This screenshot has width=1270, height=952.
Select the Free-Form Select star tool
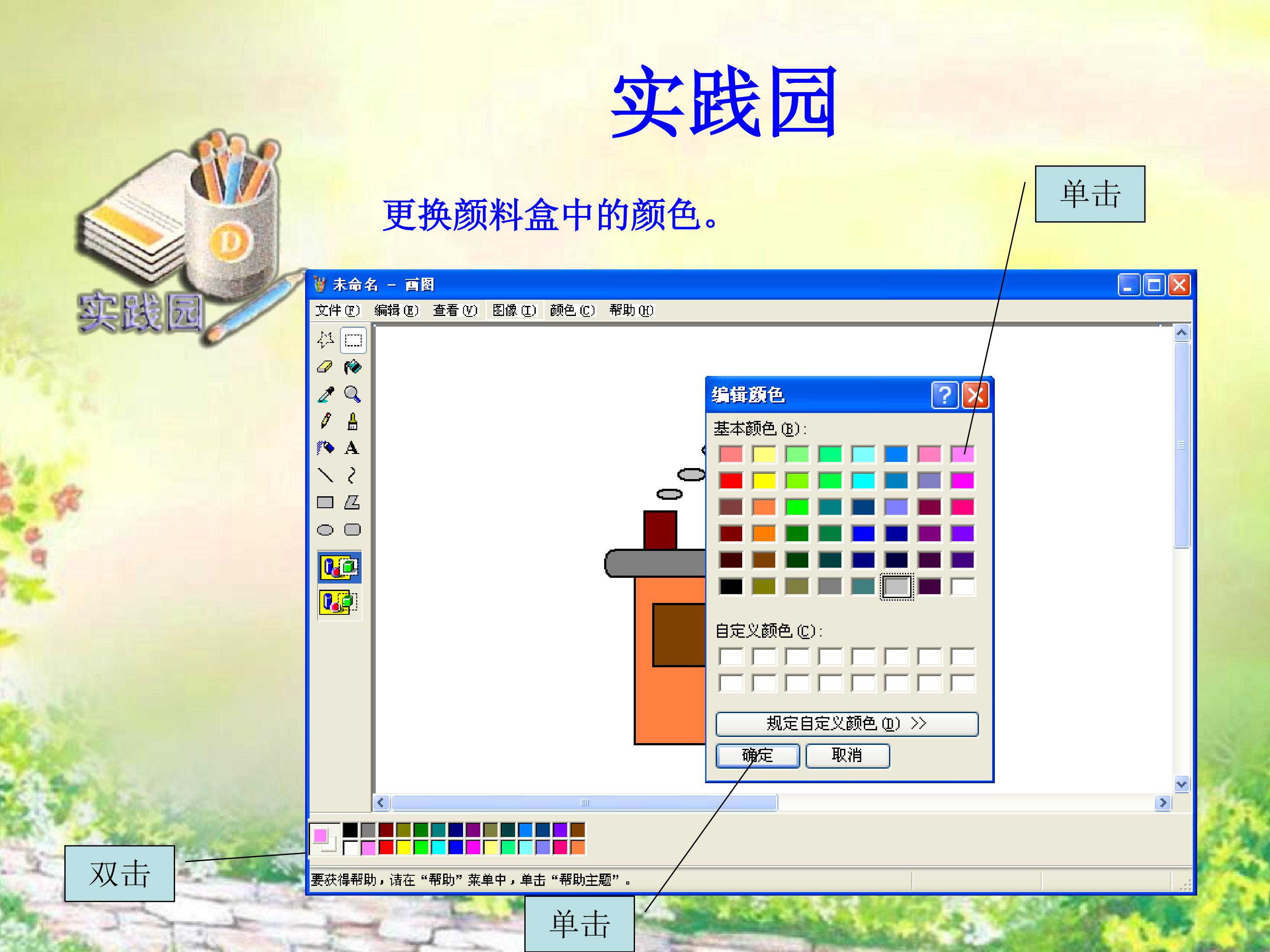pos(325,340)
